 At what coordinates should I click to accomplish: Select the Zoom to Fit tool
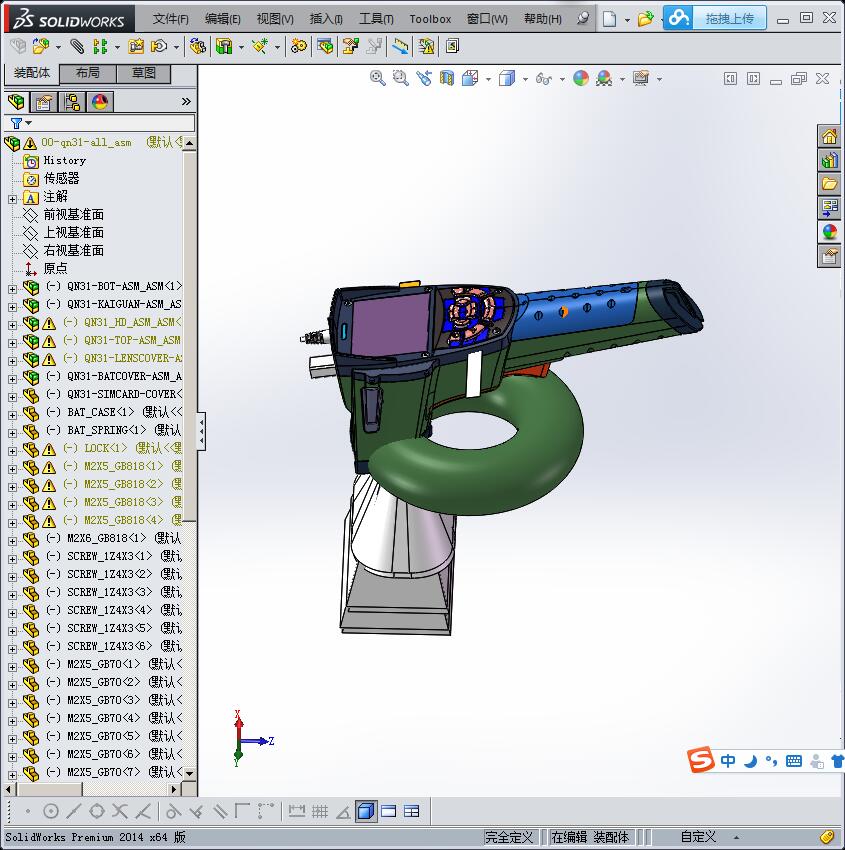click(378, 78)
